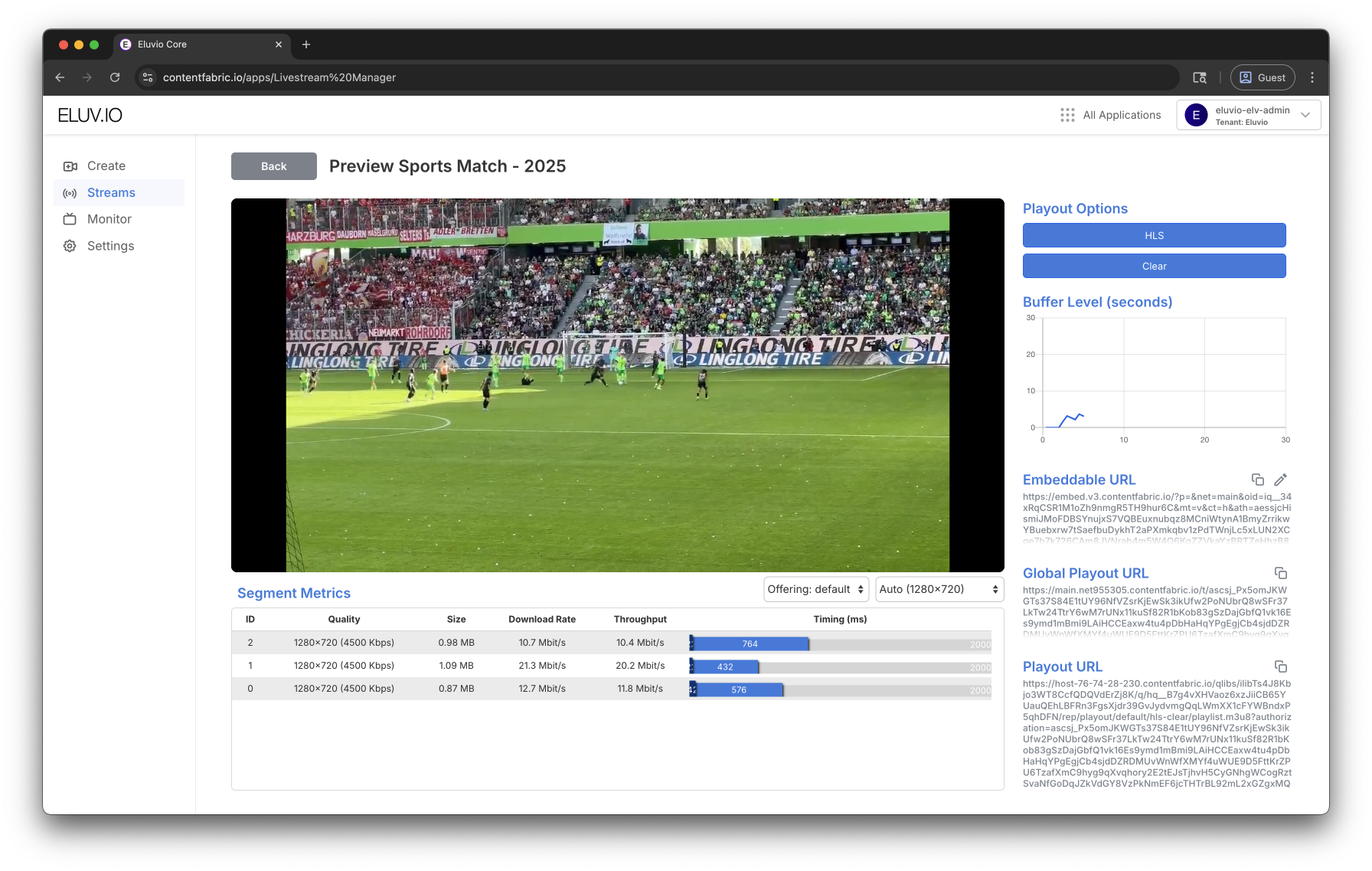Select the Clear playout option

point(1154,266)
